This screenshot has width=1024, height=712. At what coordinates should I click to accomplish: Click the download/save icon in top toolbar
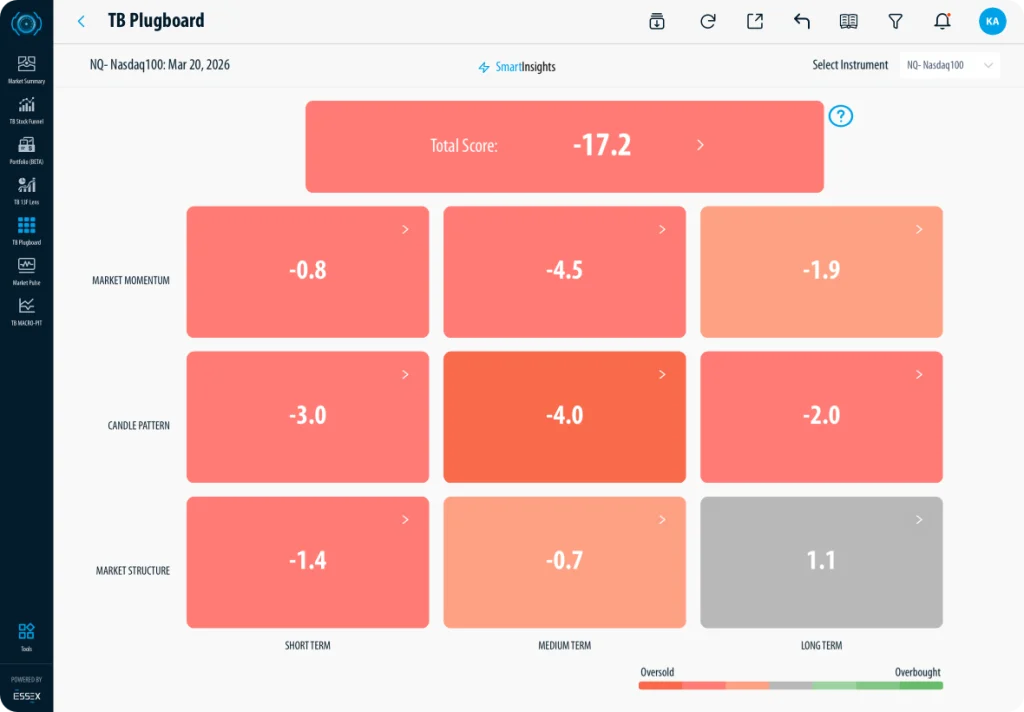657,21
